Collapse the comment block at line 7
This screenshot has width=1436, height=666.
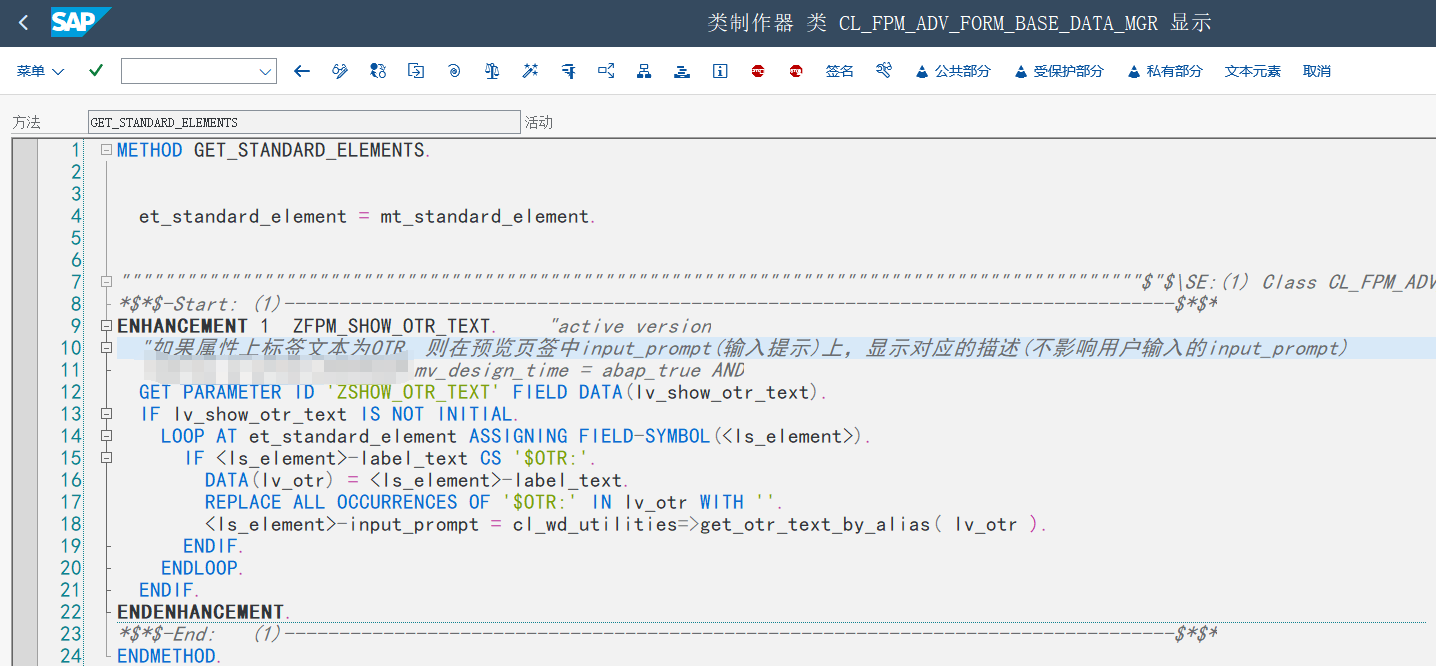click(x=106, y=282)
